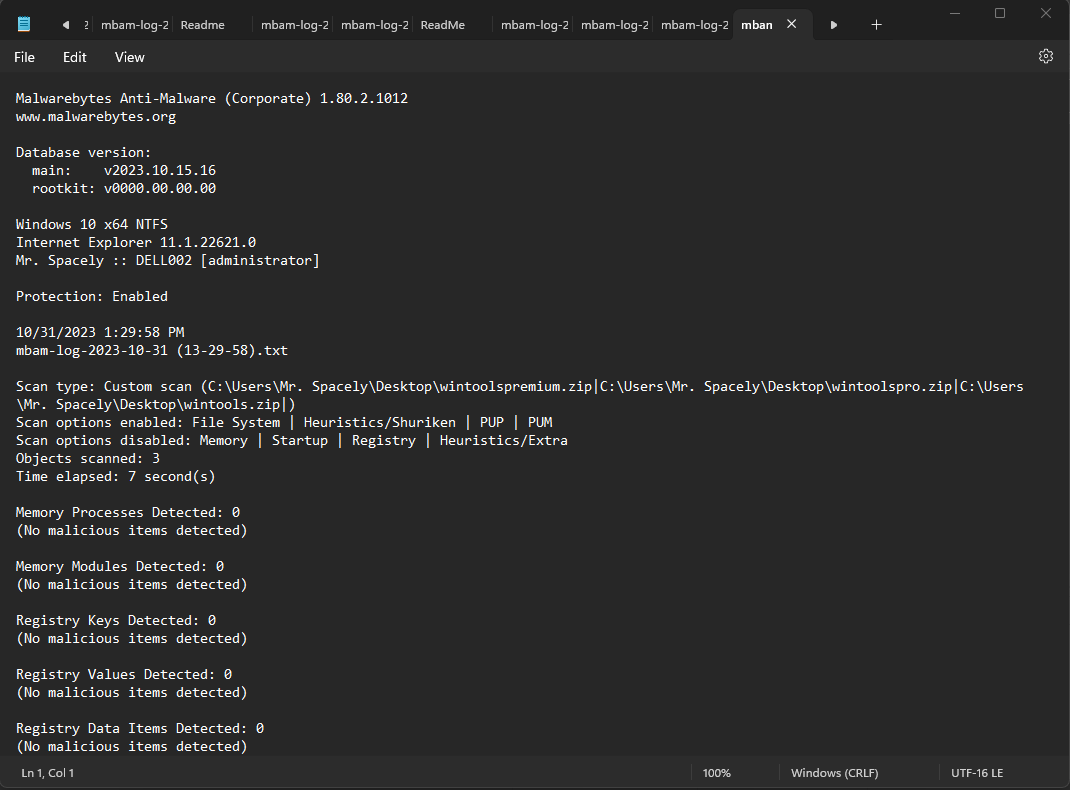
Task: Click the 'rootkit: v0000.00.00.00' line
Action: (124, 188)
